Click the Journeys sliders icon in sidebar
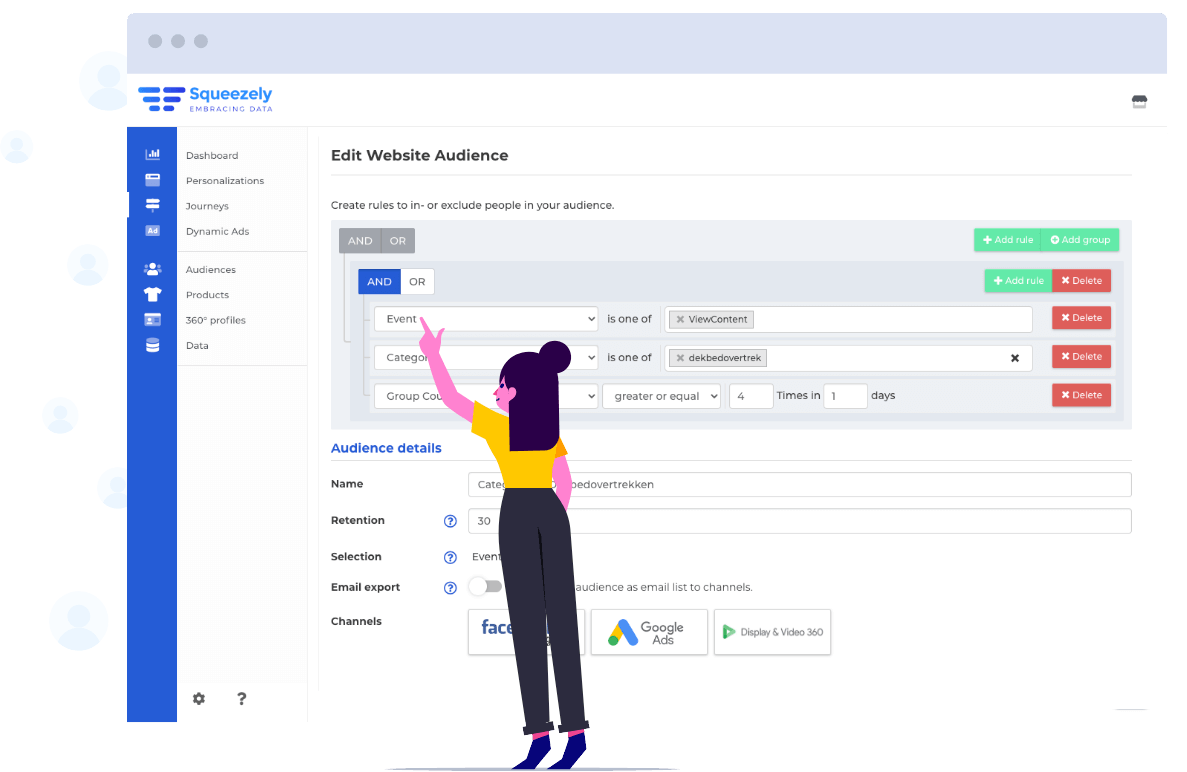 152,205
